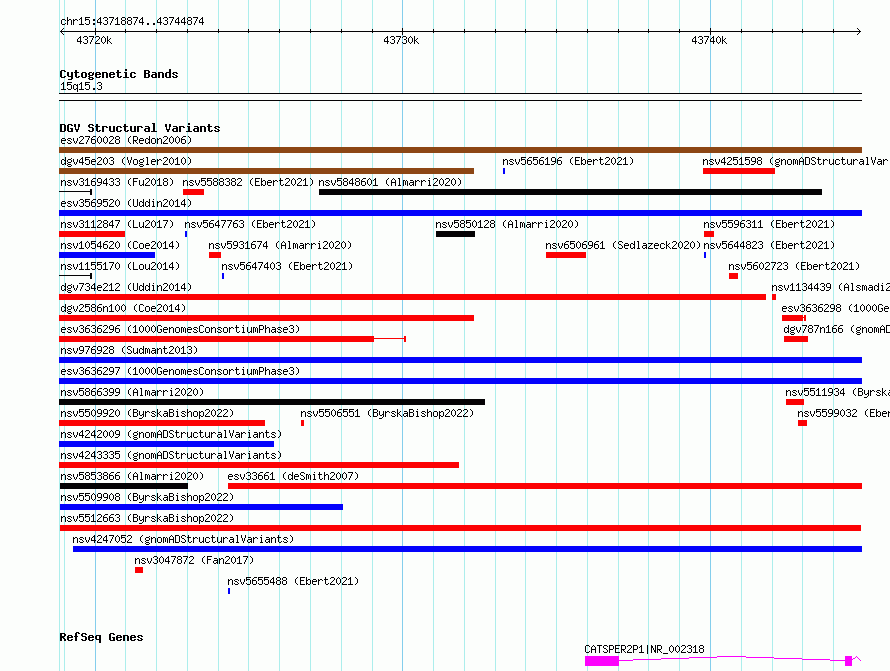Open the nsv5656196 (Ebert2021) variant label

click(568, 161)
